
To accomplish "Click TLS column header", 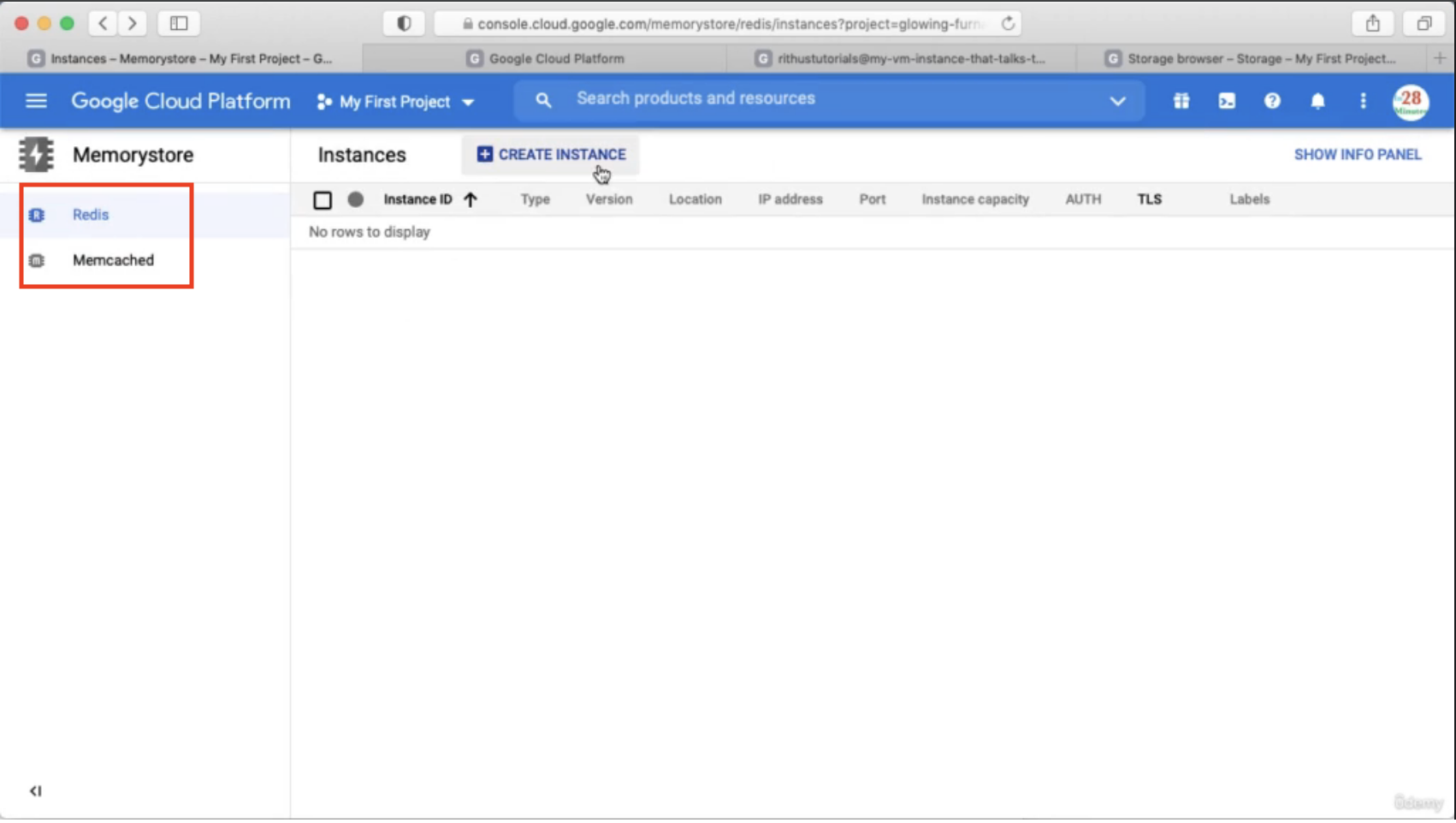I will pos(1149,199).
